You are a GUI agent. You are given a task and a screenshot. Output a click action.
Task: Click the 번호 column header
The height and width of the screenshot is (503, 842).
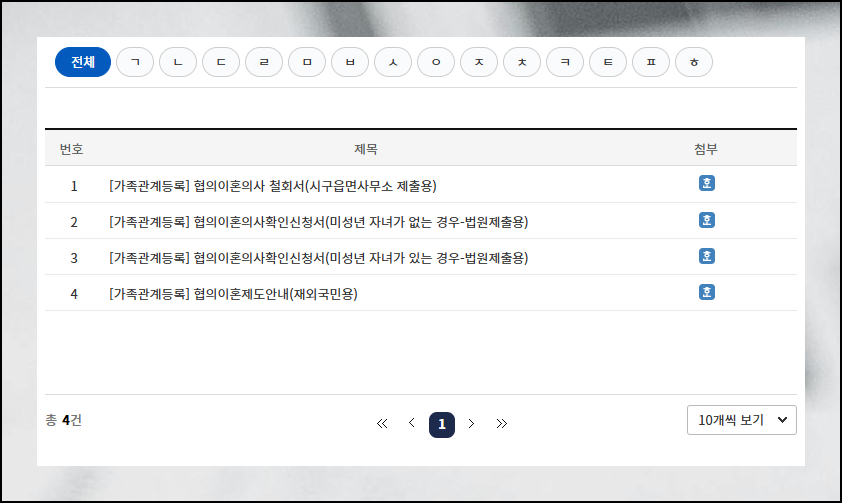click(71, 149)
